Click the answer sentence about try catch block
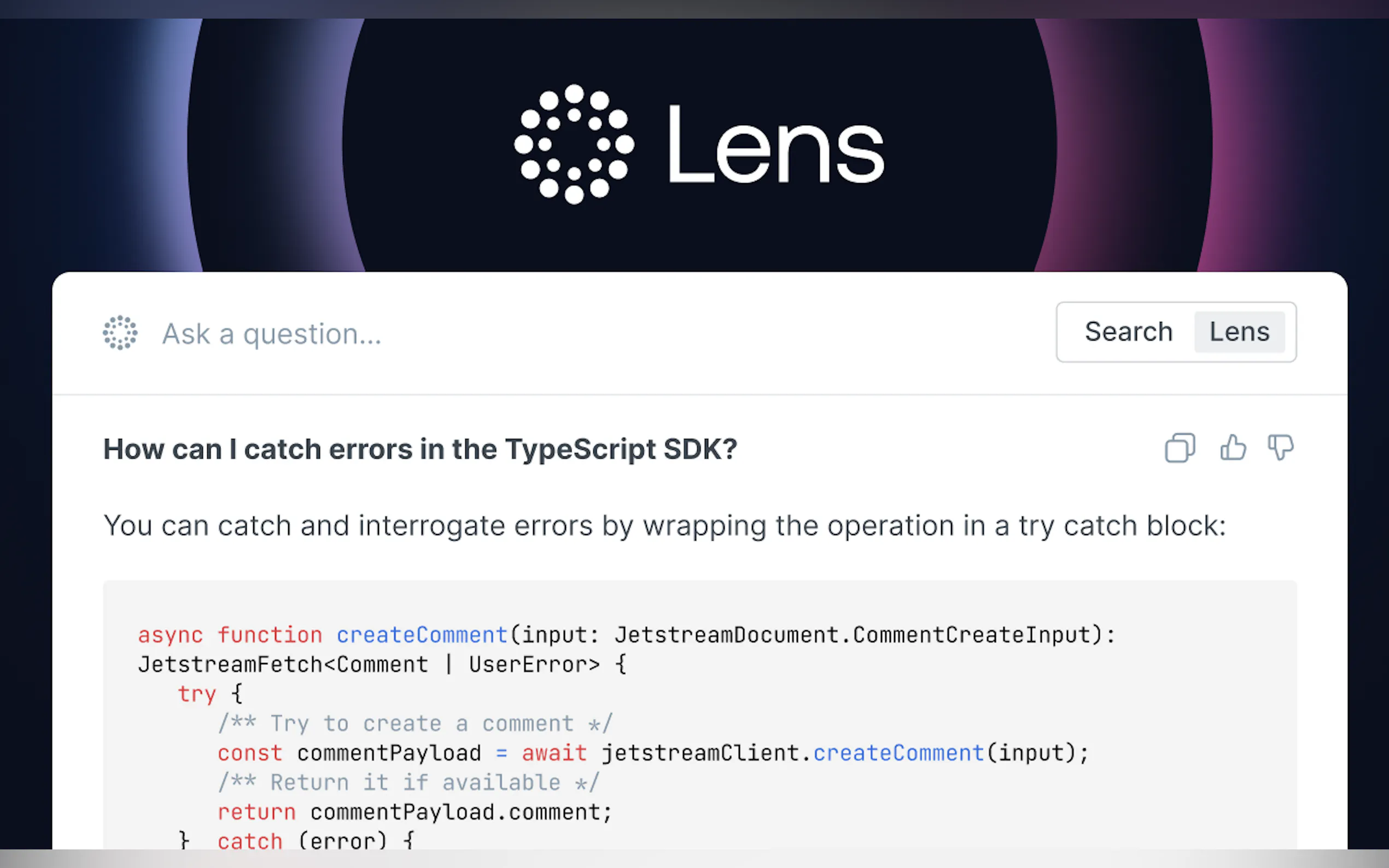Image resolution: width=1389 pixels, height=868 pixels. 664,526
